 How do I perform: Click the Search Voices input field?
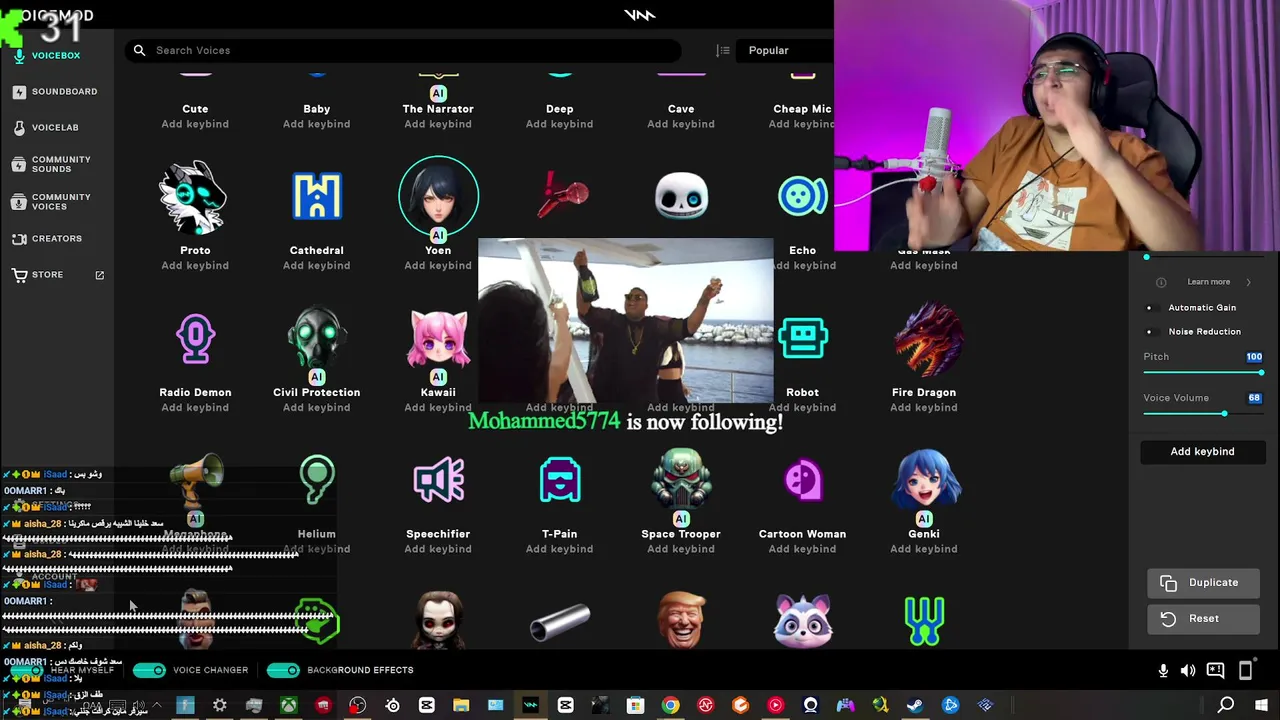[x=403, y=50]
